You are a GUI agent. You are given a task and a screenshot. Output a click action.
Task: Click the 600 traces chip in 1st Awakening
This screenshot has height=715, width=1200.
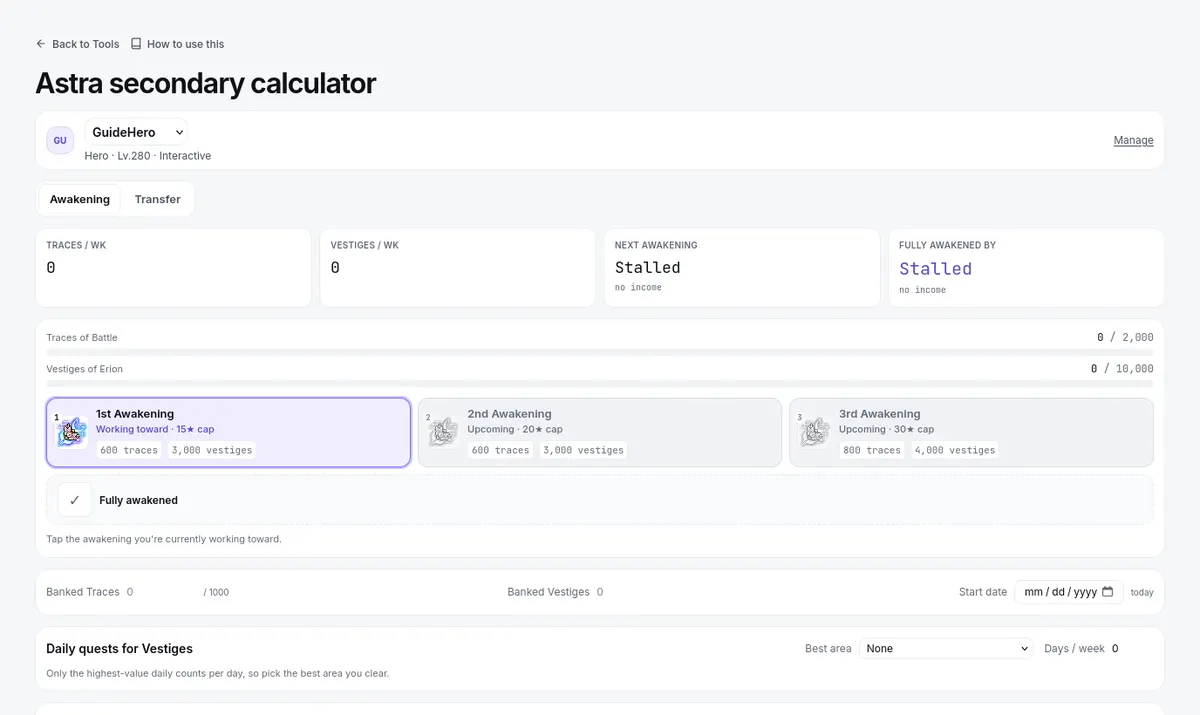pos(129,450)
